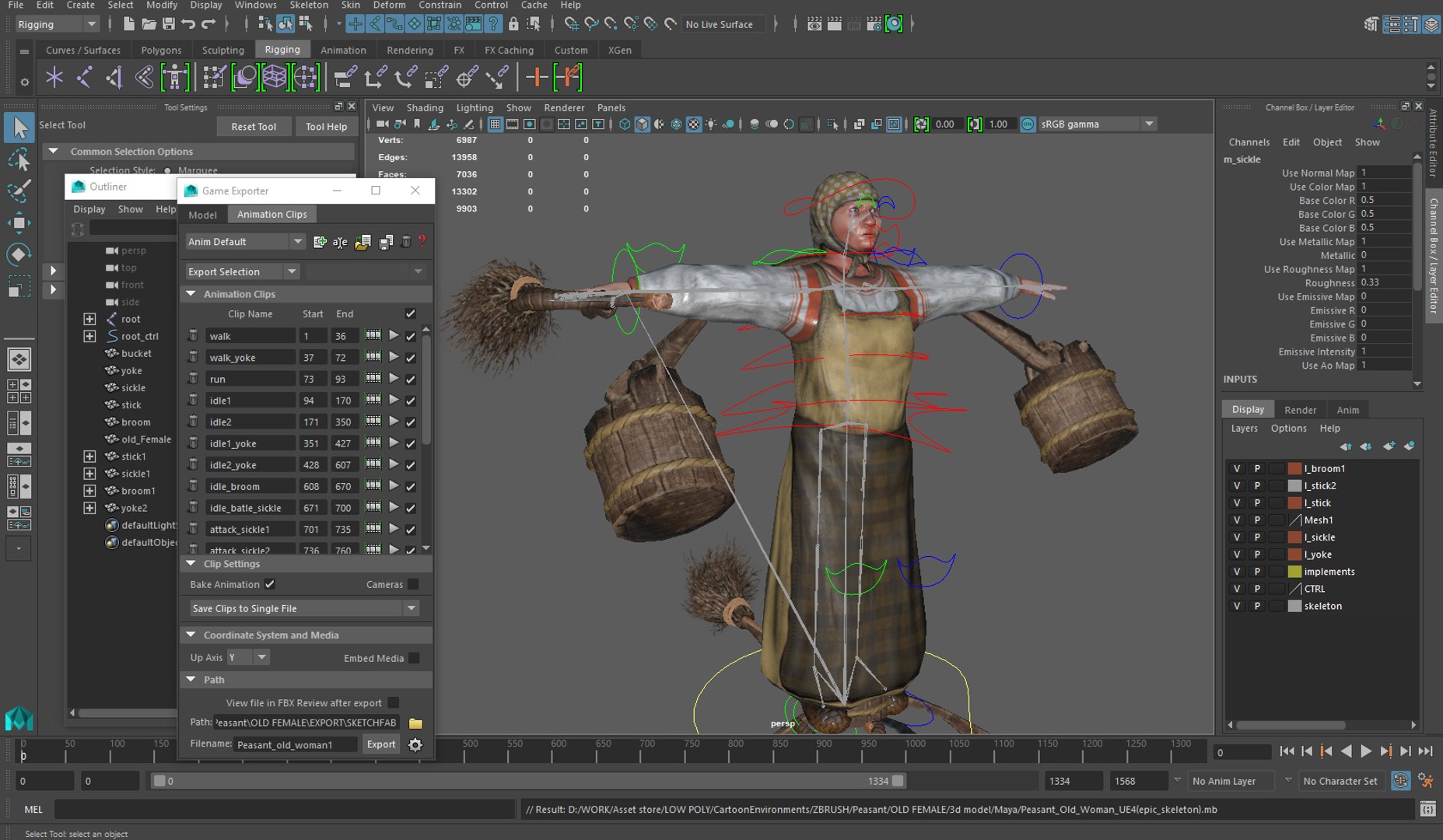Set time range icon for the idle1 clip
The image size is (1443, 840).
[373, 400]
